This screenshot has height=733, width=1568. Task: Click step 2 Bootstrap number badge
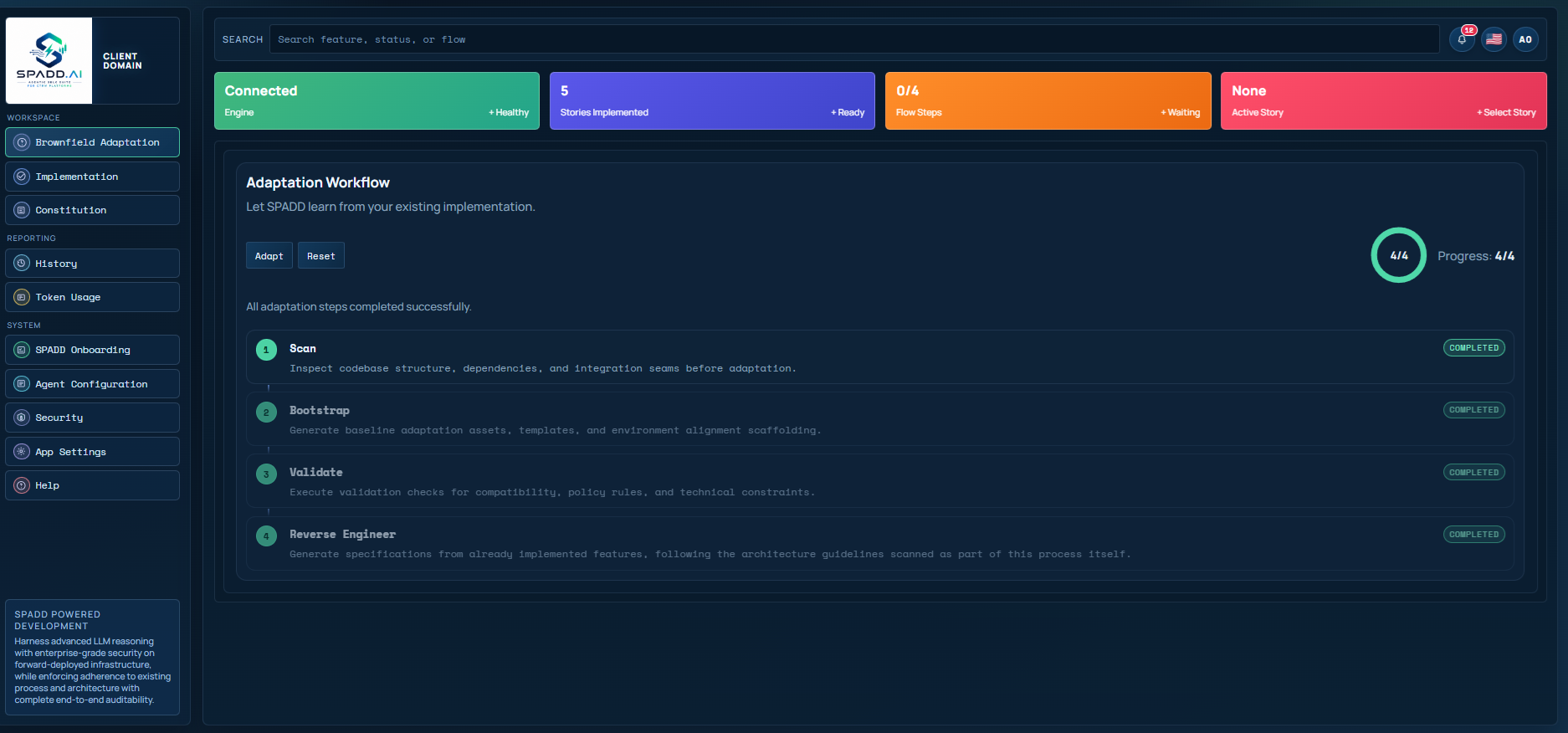click(x=266, y=412)
